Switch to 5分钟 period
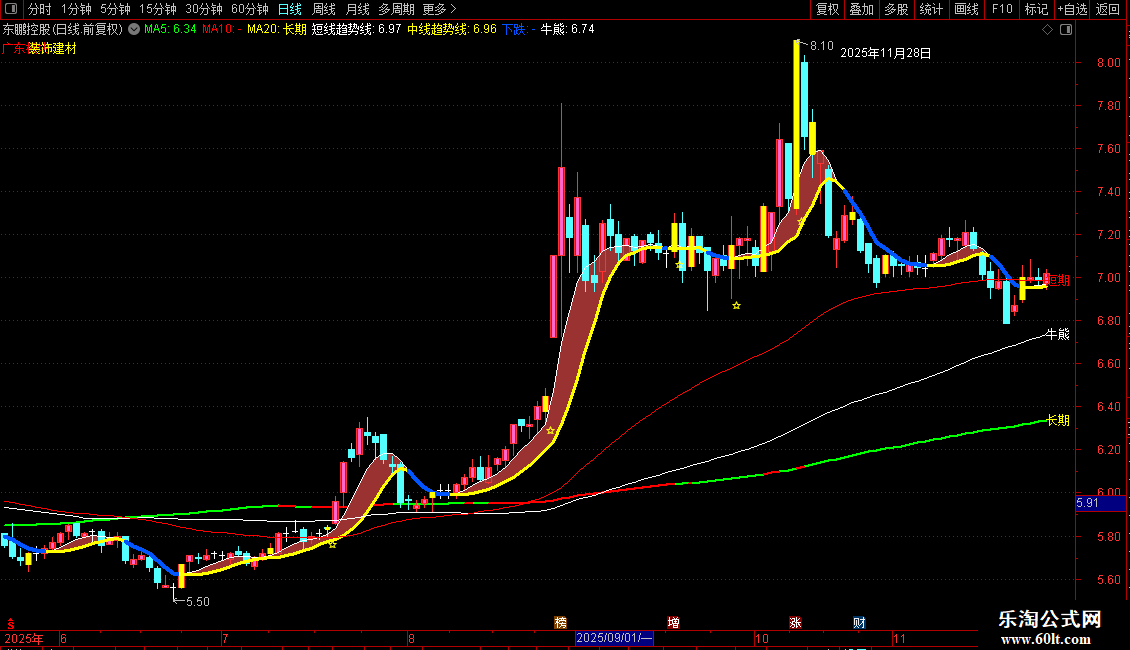The height and width of the screenshot is (650, 1130). (x=115, y=9)
